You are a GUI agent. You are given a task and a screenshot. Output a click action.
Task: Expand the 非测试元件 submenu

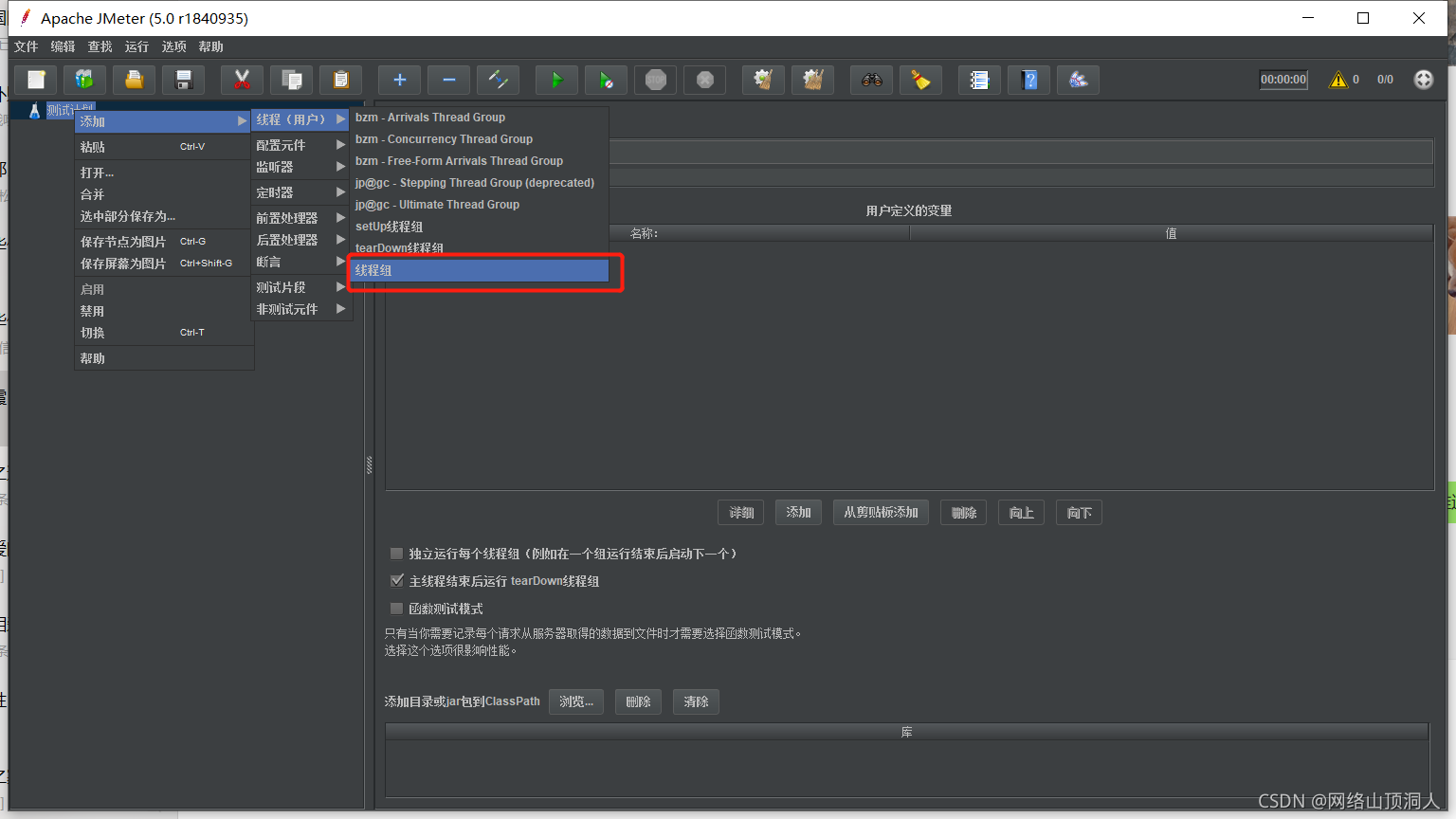pos(301,309)
